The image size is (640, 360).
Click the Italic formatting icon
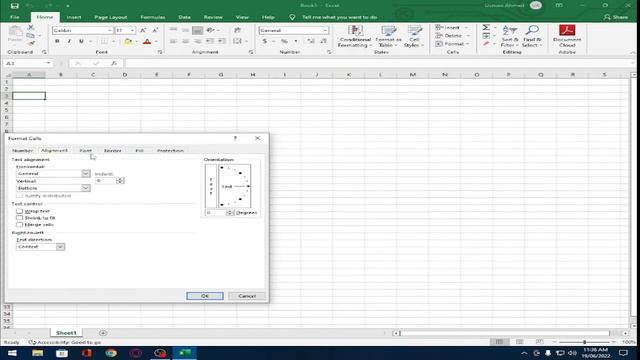[69, 41]
